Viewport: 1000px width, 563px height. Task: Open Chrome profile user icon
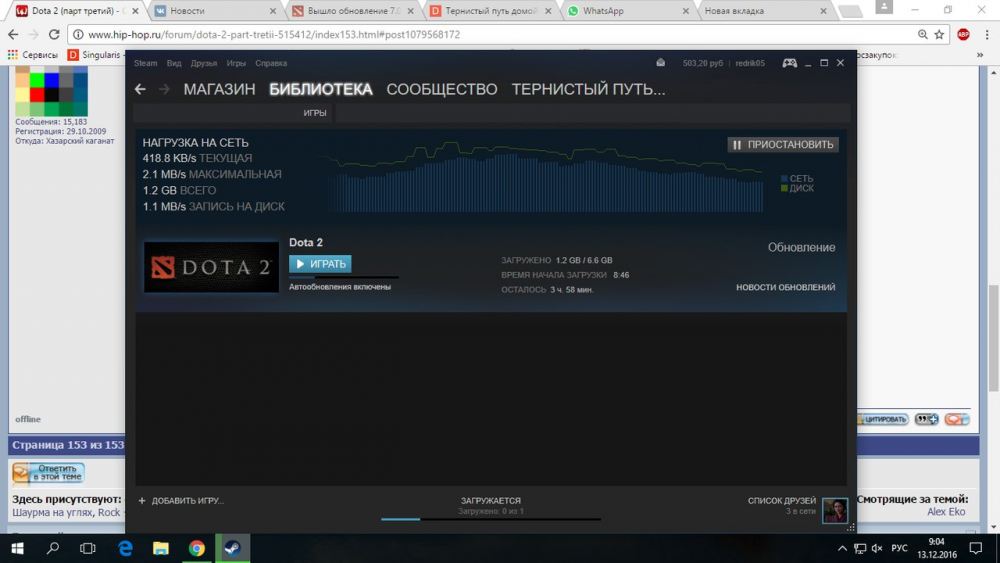click(884, 7)
